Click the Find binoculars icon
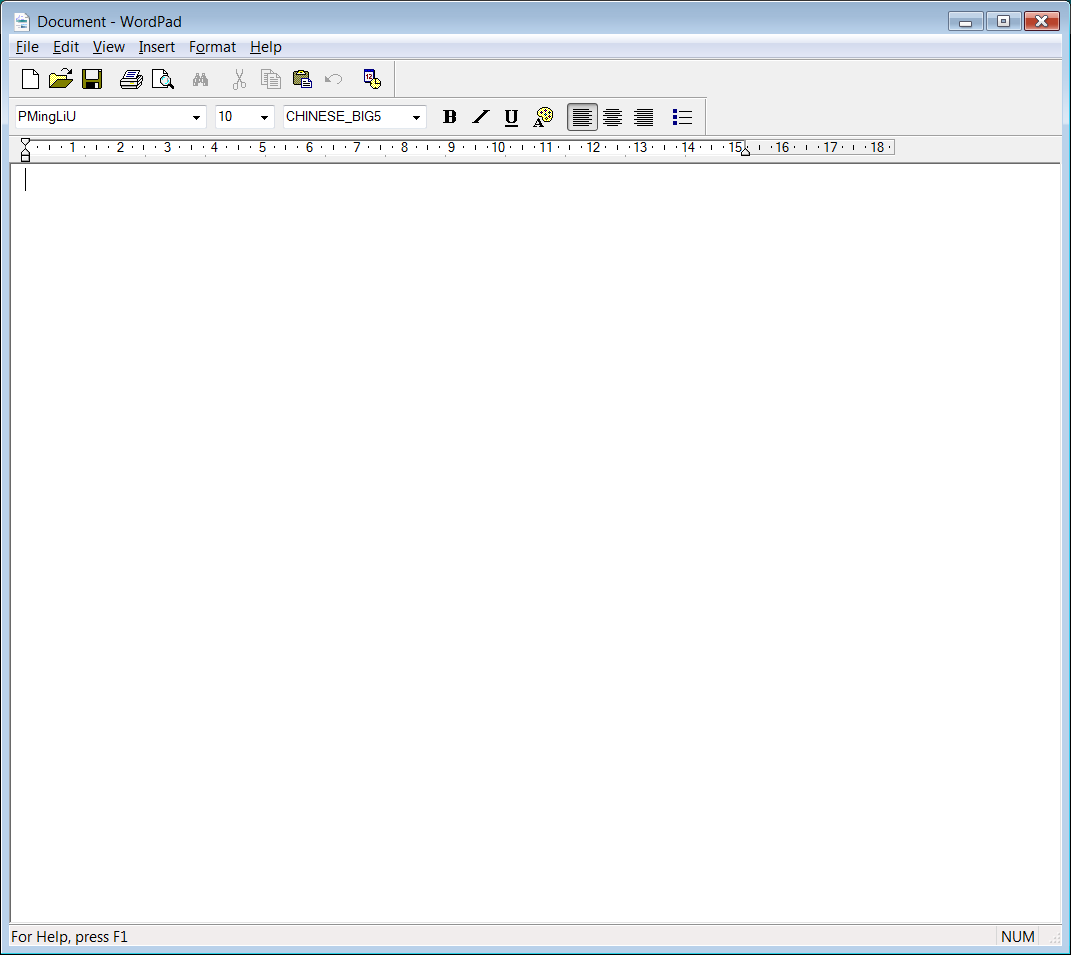This screenshot has width=1071, height=955. point(200,79)
